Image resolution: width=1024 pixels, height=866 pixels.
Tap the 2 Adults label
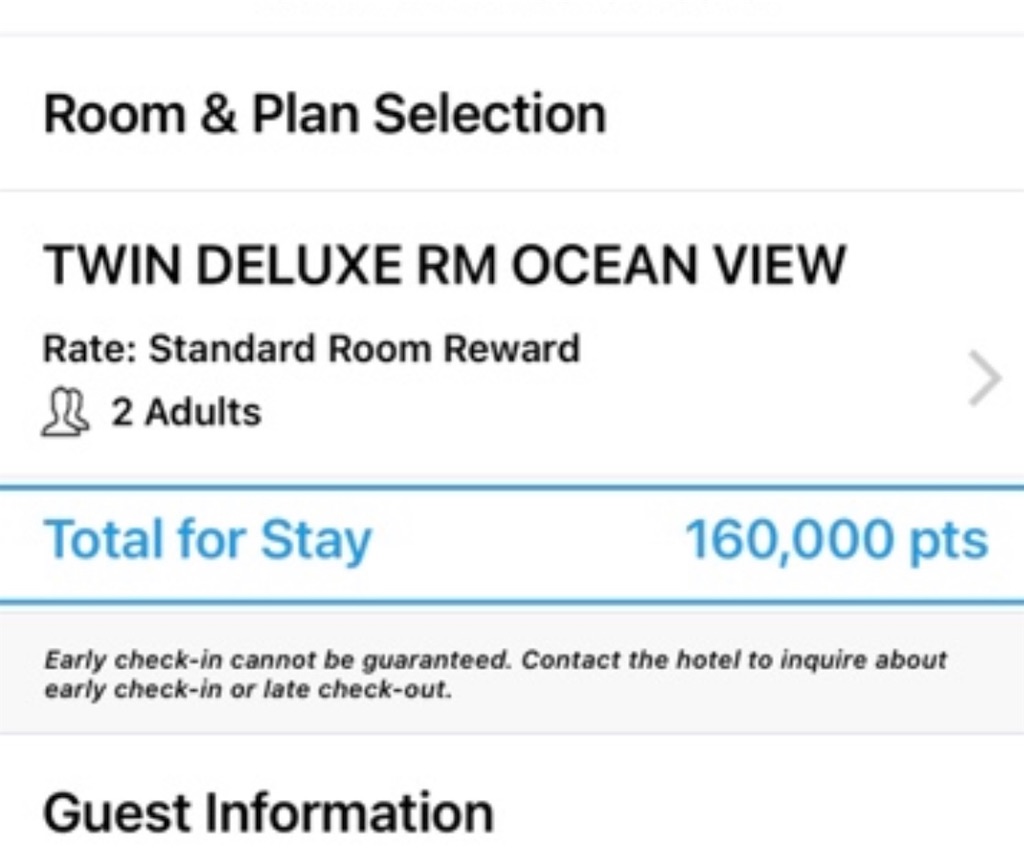coord(186,413)
